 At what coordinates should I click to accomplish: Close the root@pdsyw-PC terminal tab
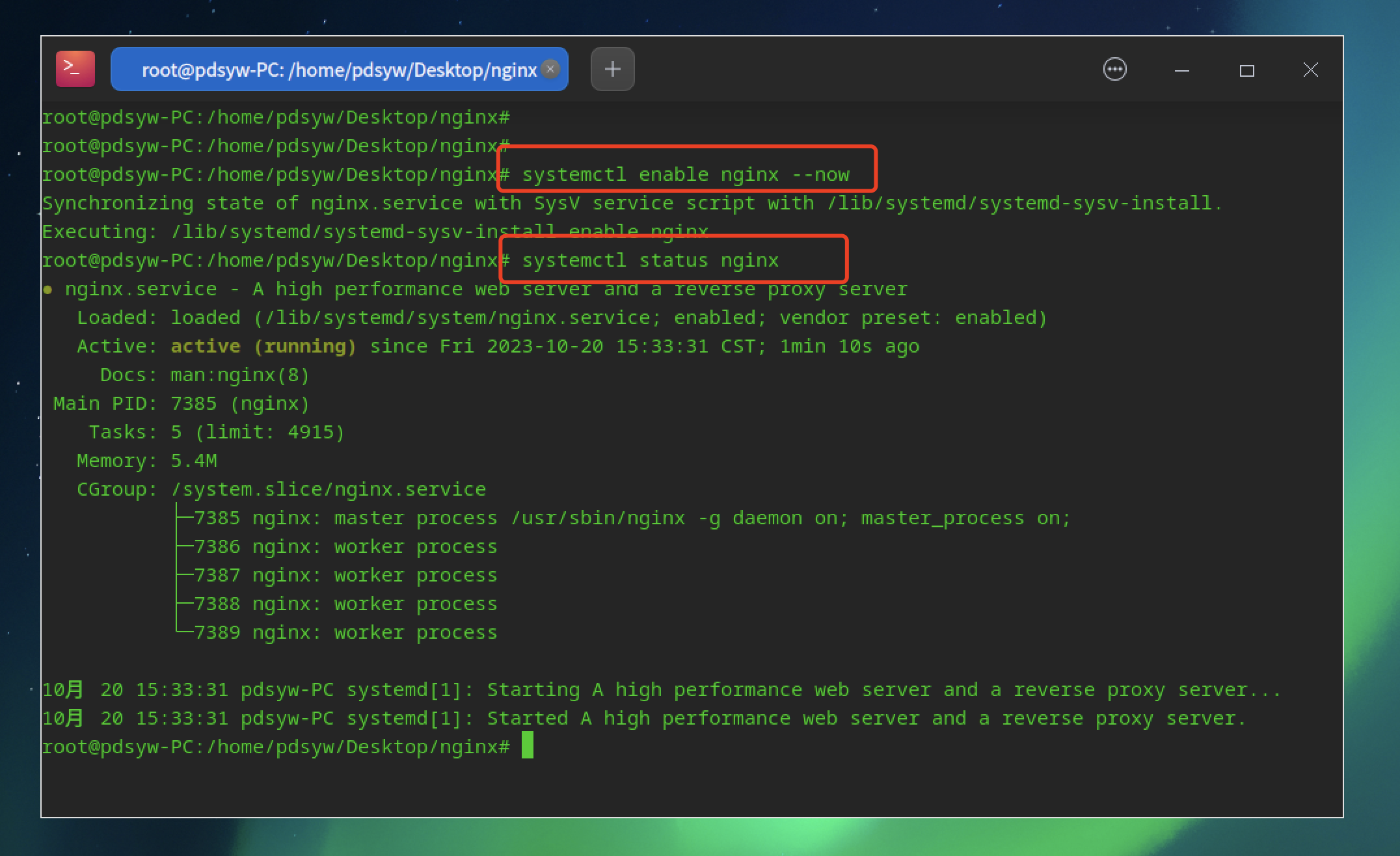point(550,69)
